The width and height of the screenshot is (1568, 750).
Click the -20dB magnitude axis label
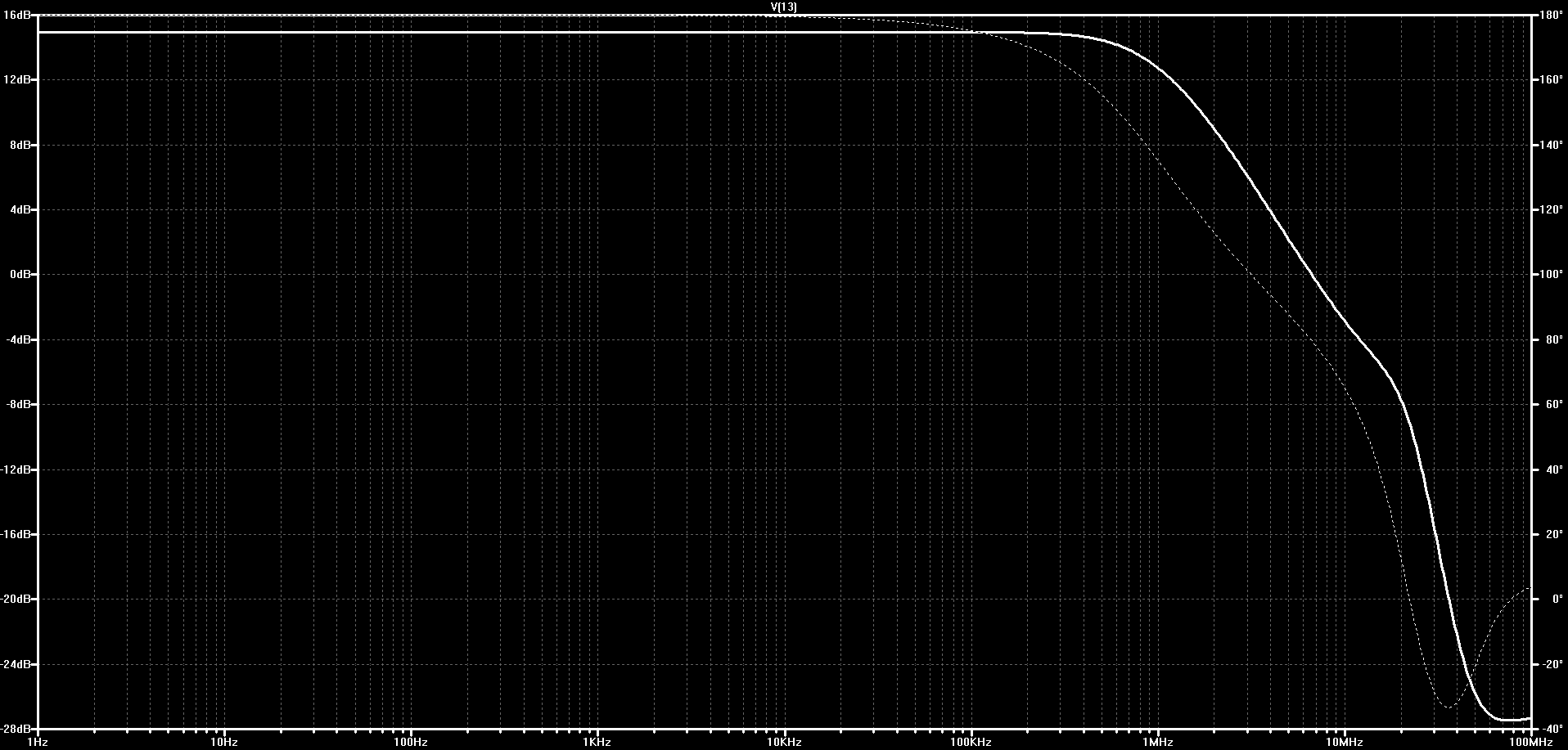click(16, 600)
